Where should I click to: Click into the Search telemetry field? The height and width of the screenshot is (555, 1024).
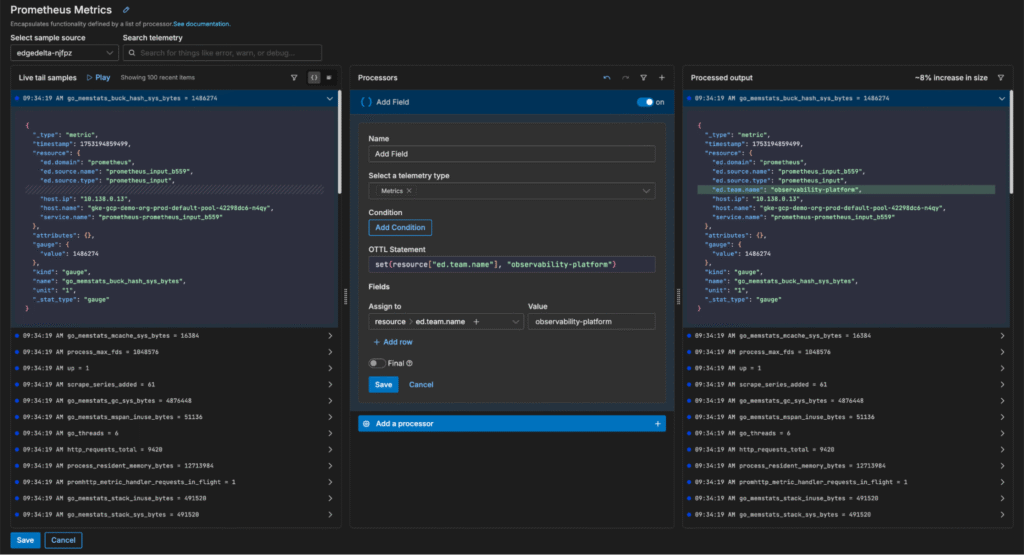click(222, 53)
